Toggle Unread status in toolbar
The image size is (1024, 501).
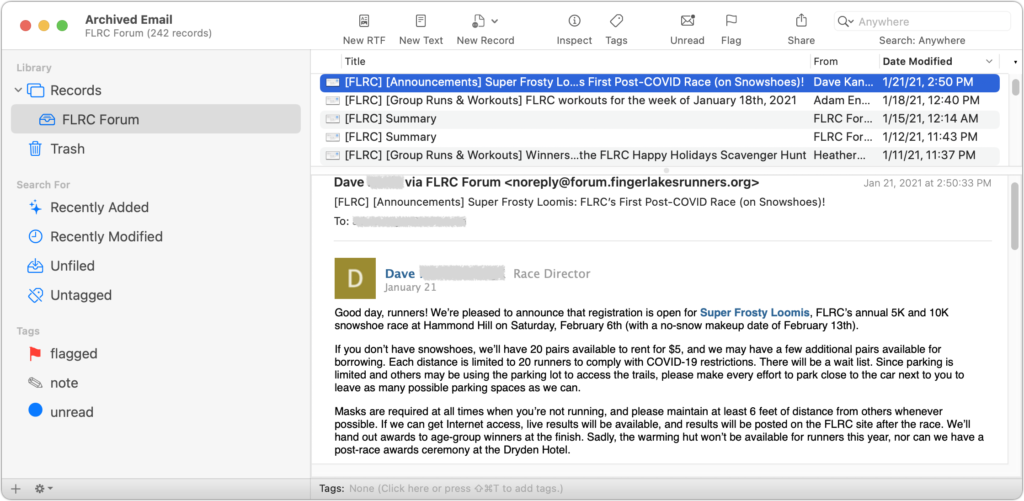click(x=687, y=21)
